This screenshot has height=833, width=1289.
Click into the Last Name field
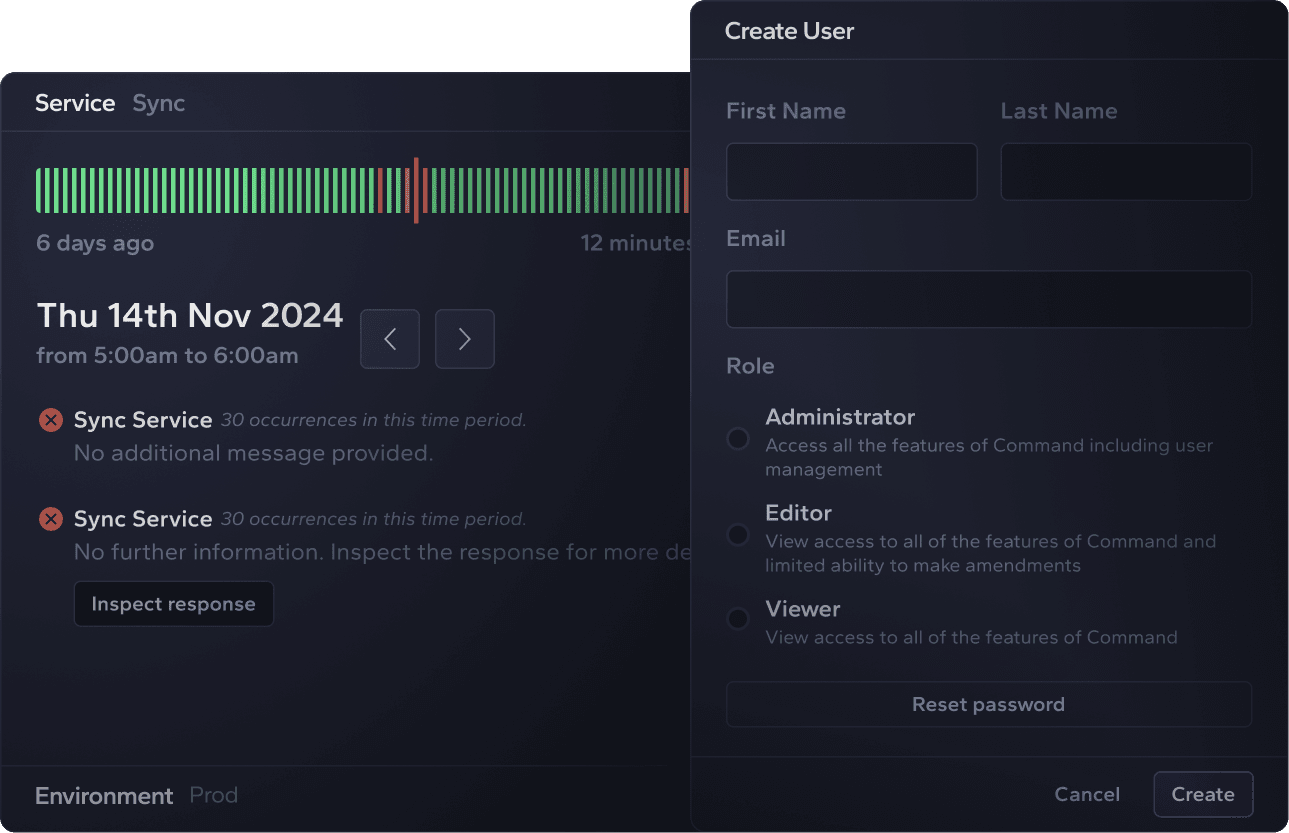[1126, 171]
